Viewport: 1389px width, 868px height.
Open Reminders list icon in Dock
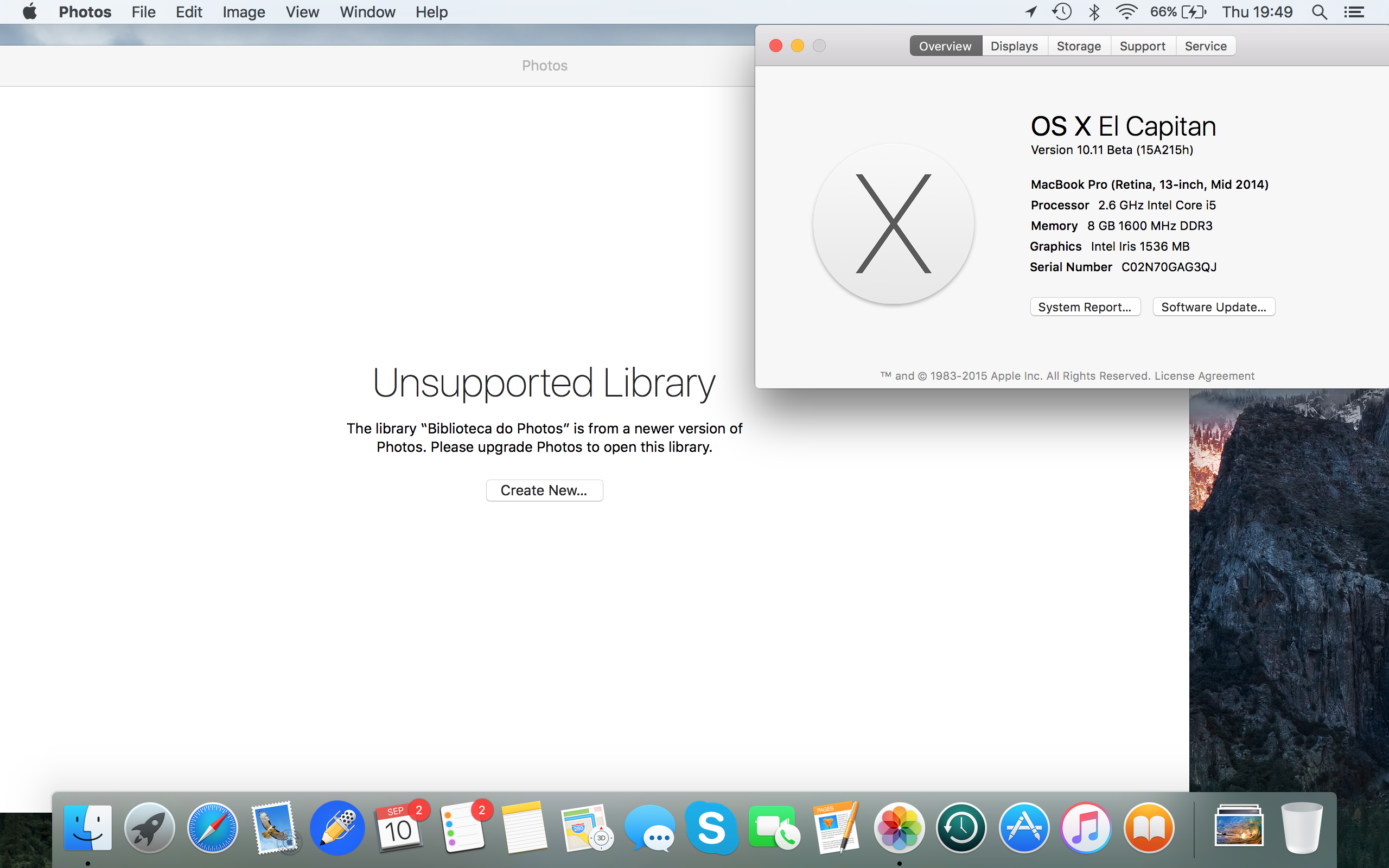pyautogui.click(x=463, y=828)
